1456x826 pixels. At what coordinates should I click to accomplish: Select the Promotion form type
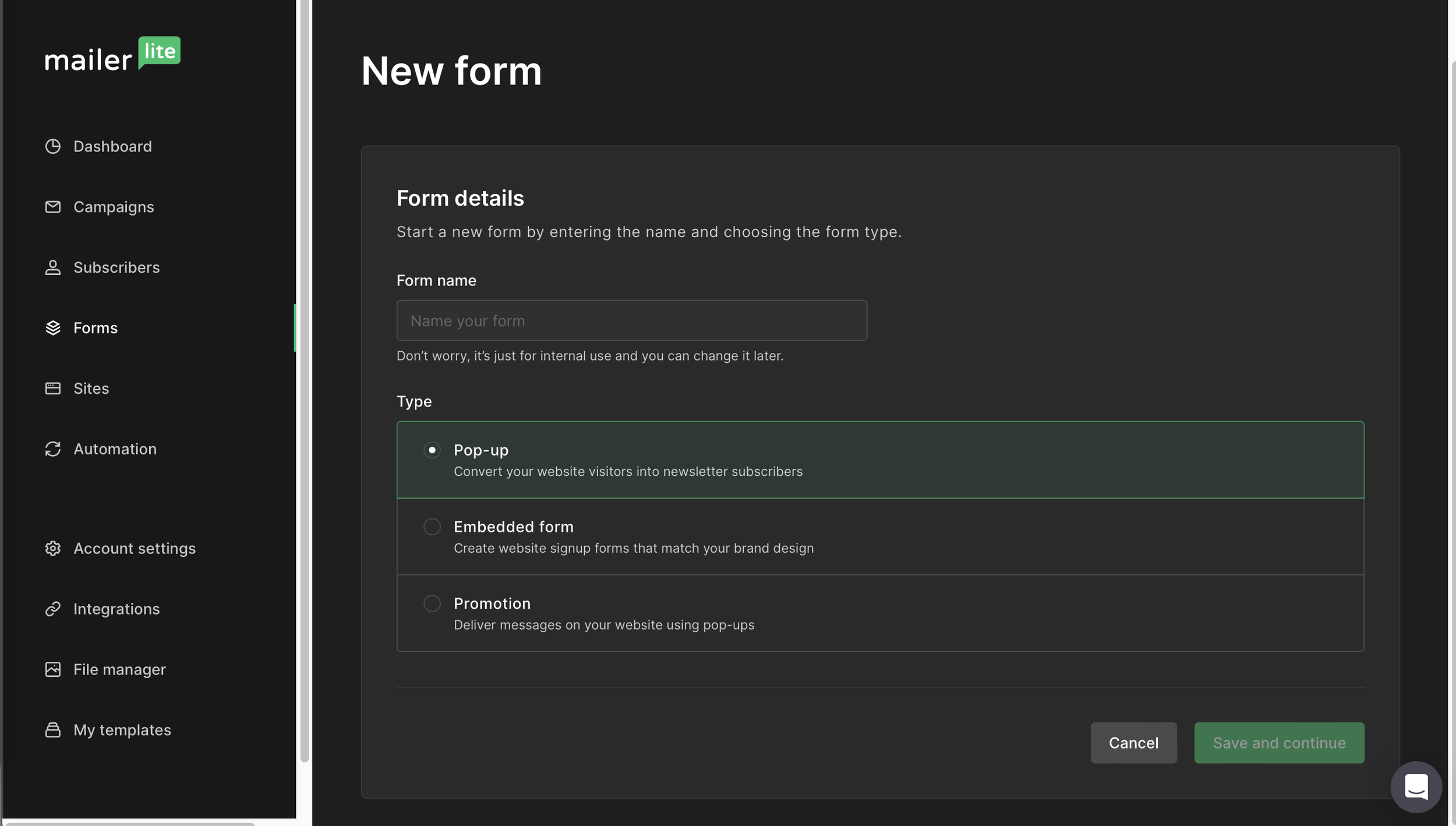[432, 603]
